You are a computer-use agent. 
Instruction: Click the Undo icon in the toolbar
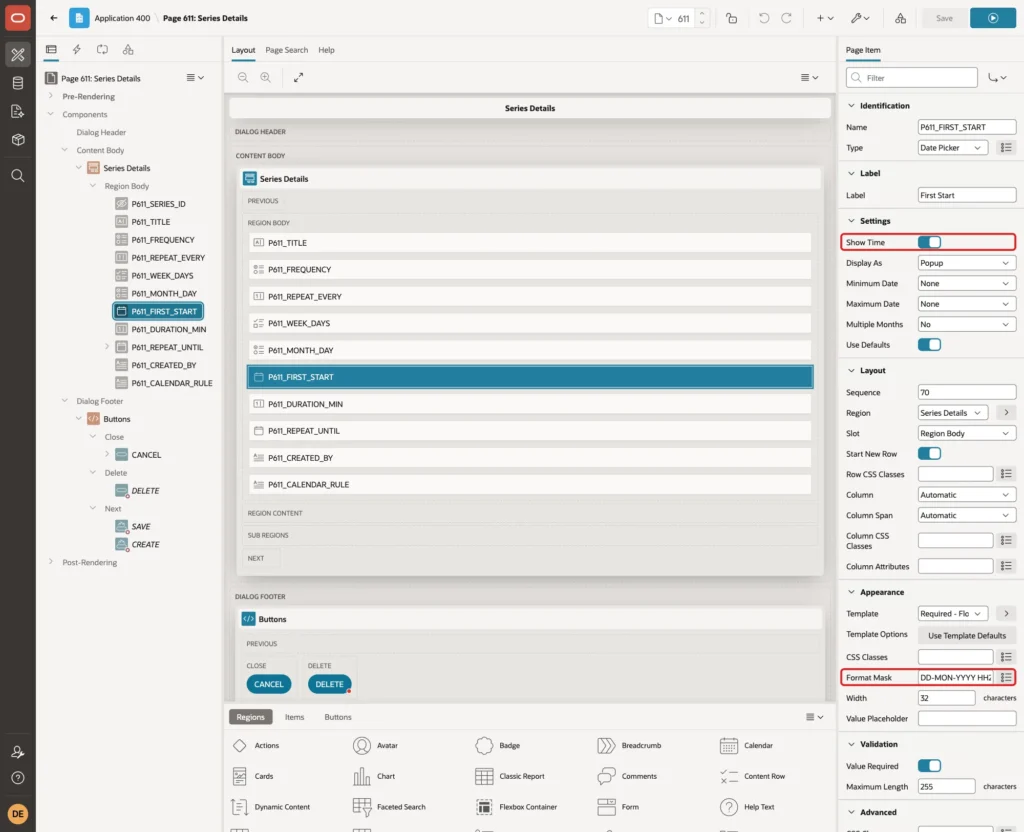pyautogui.click(x=763, y=18)
